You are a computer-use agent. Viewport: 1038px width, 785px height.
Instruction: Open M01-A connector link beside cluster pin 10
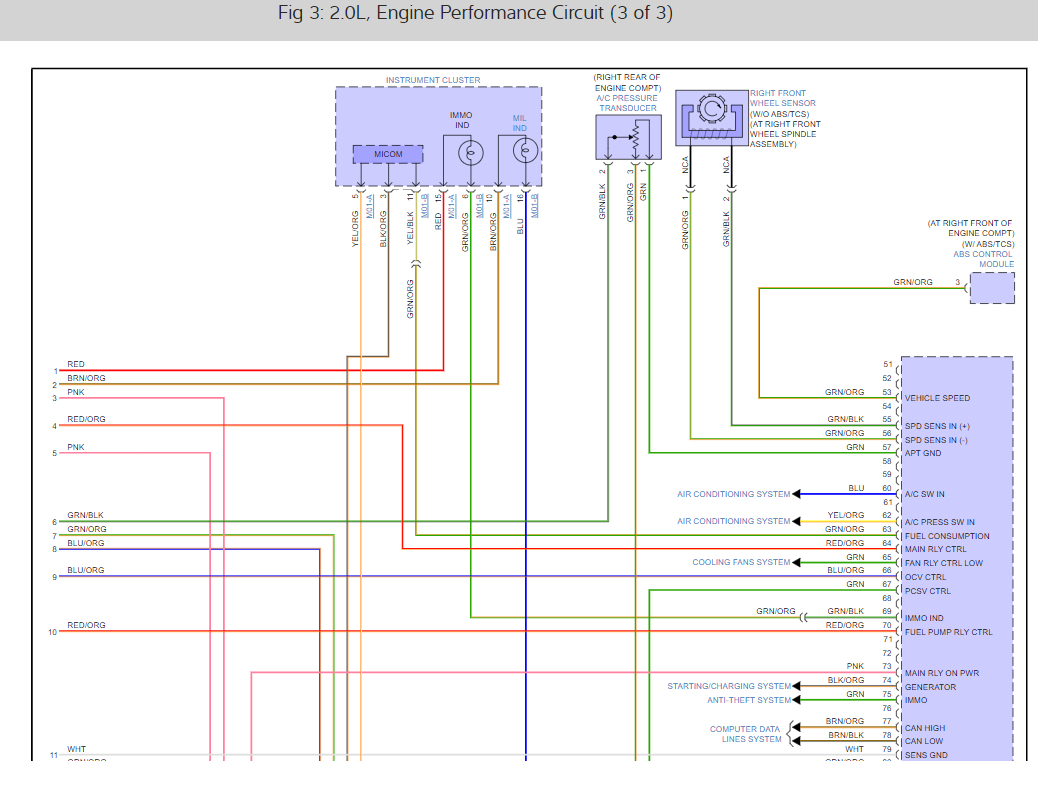507,206
